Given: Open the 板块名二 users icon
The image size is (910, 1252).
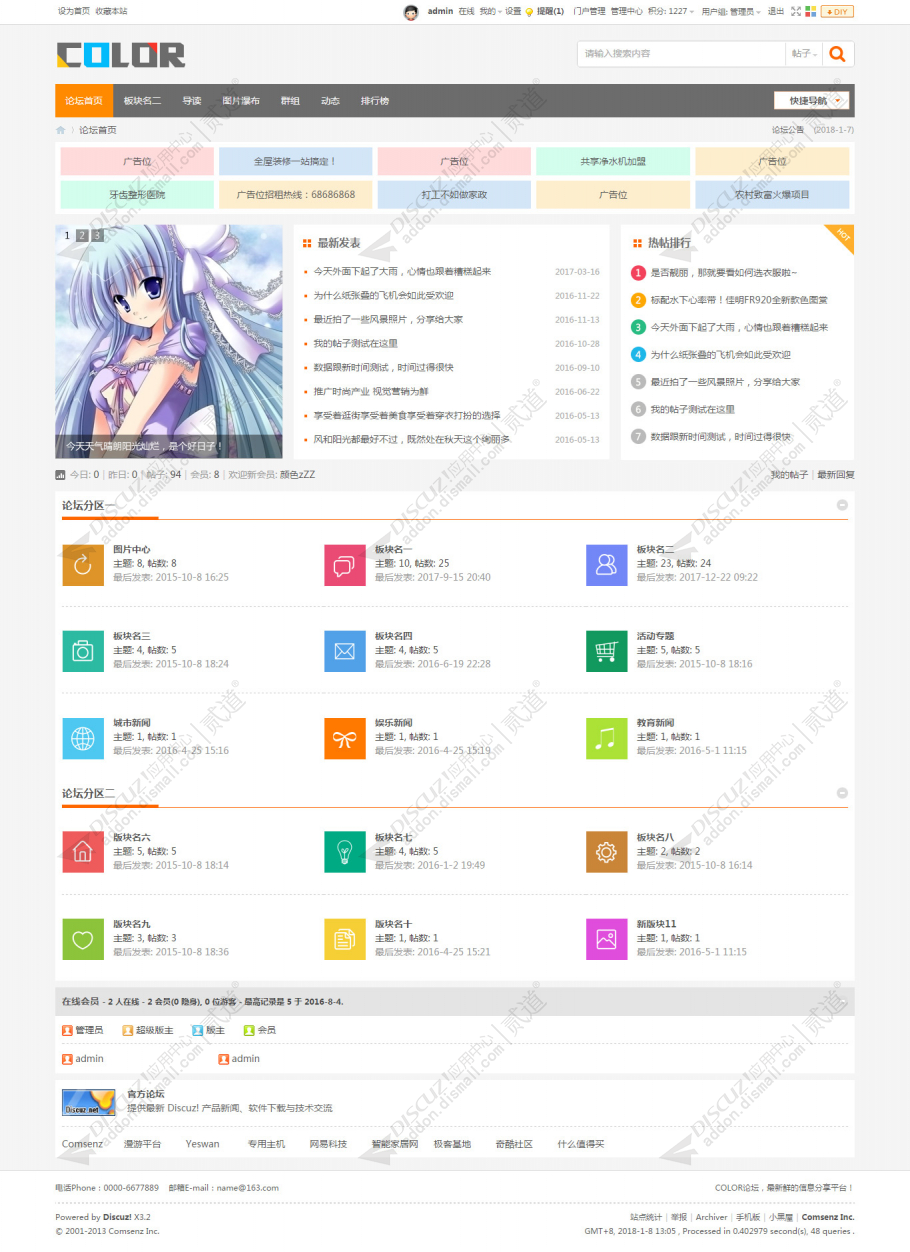Looking at the screenshot, I should [607, 565].
